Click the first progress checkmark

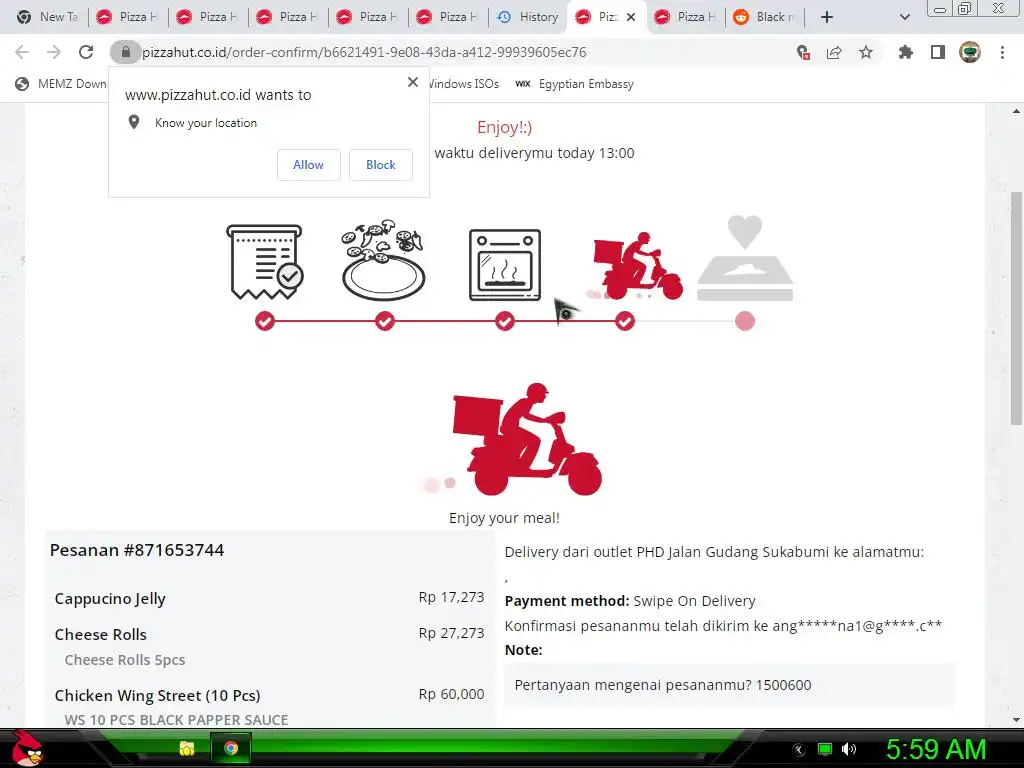click(x=264, y=321)
